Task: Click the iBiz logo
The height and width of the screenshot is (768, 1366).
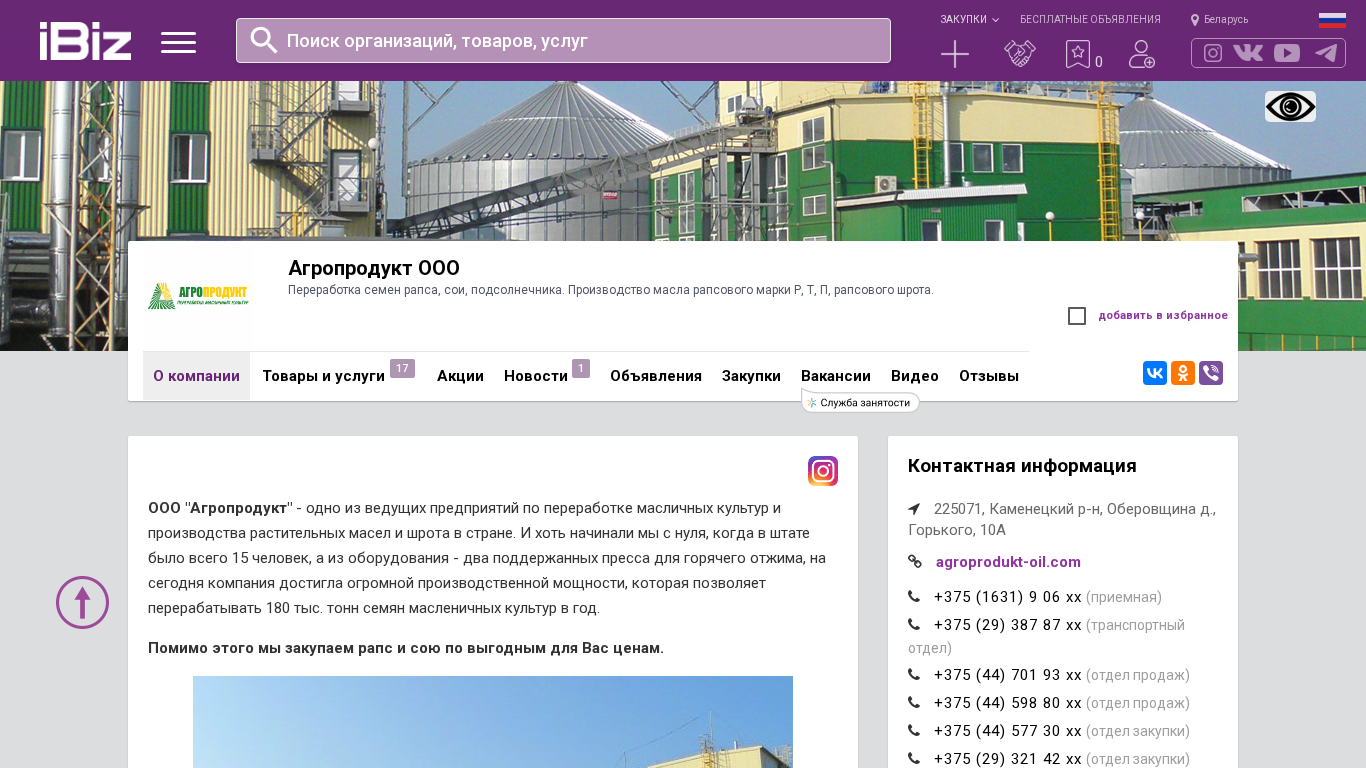Action: [85, 41]
